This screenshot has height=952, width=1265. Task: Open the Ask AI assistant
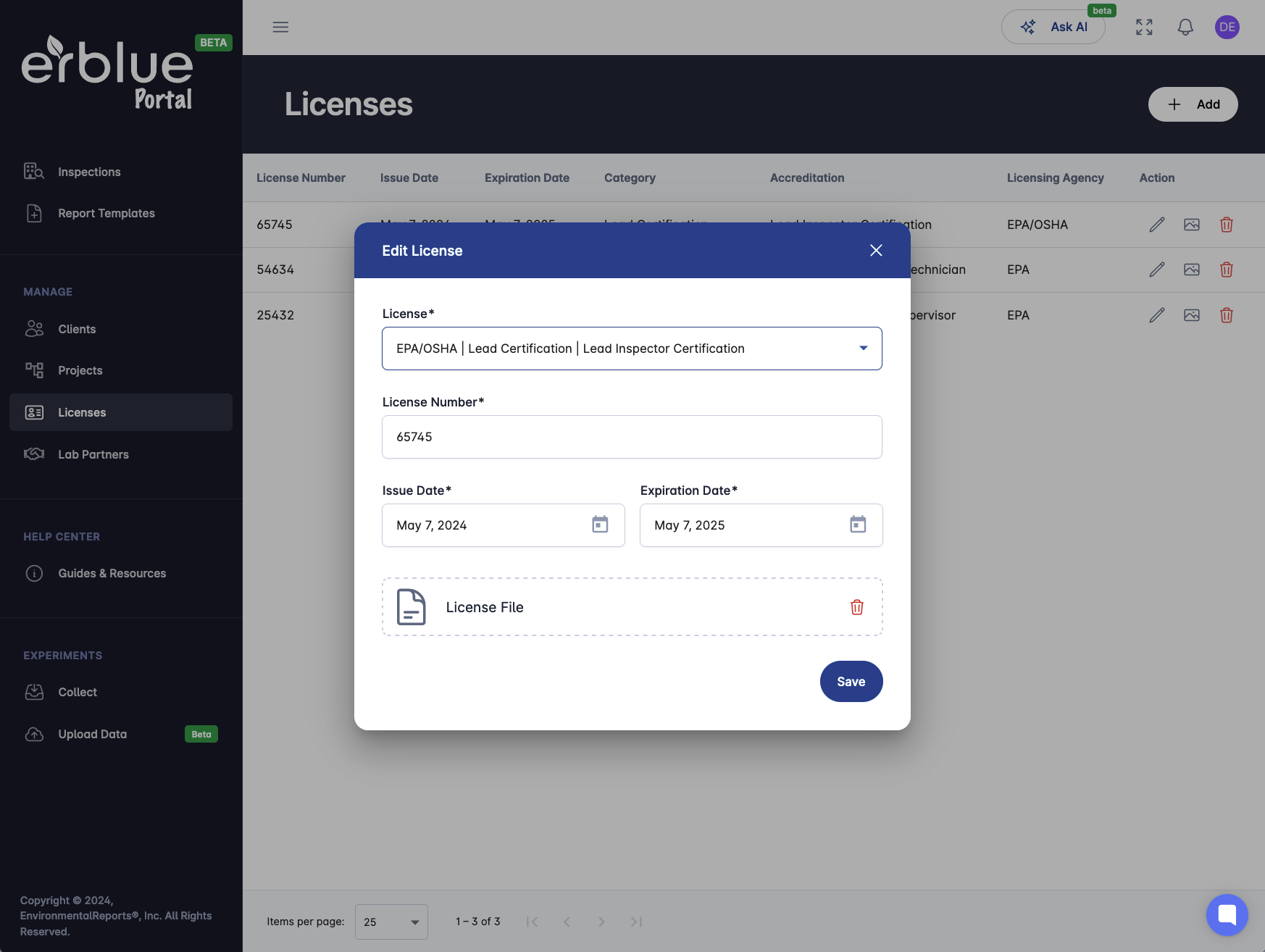[x=1053, y=27]
